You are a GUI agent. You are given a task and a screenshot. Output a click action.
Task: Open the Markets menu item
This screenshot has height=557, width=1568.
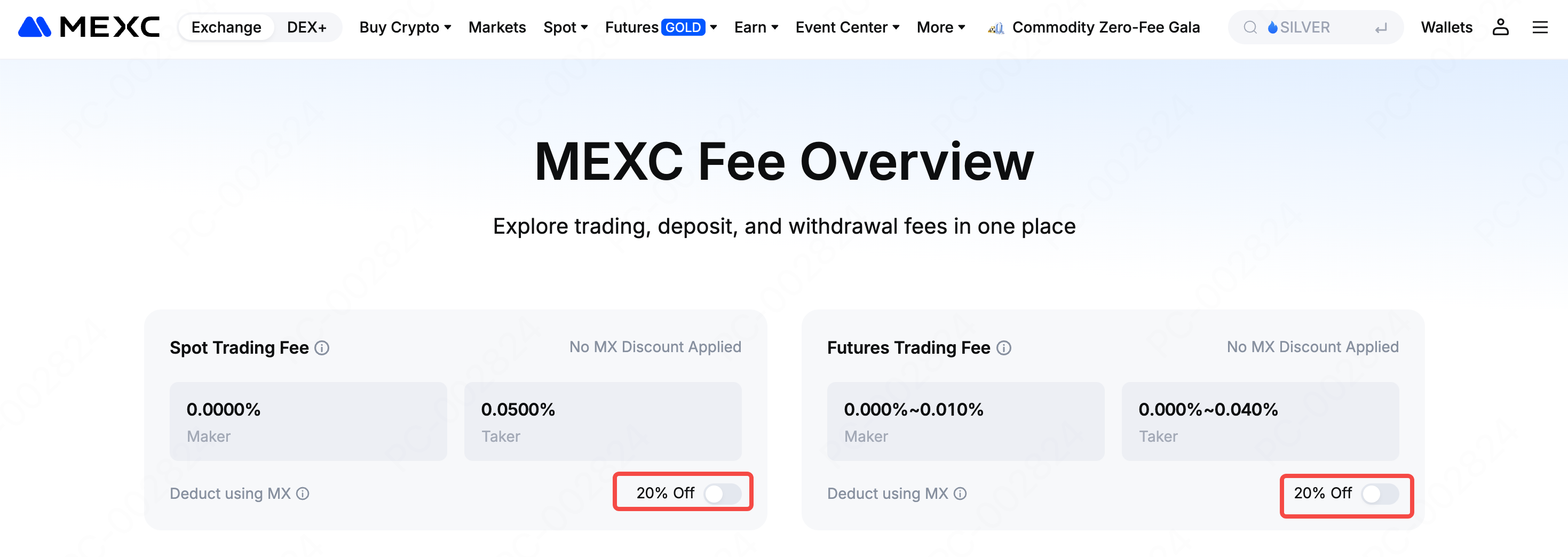click(497, 27)
